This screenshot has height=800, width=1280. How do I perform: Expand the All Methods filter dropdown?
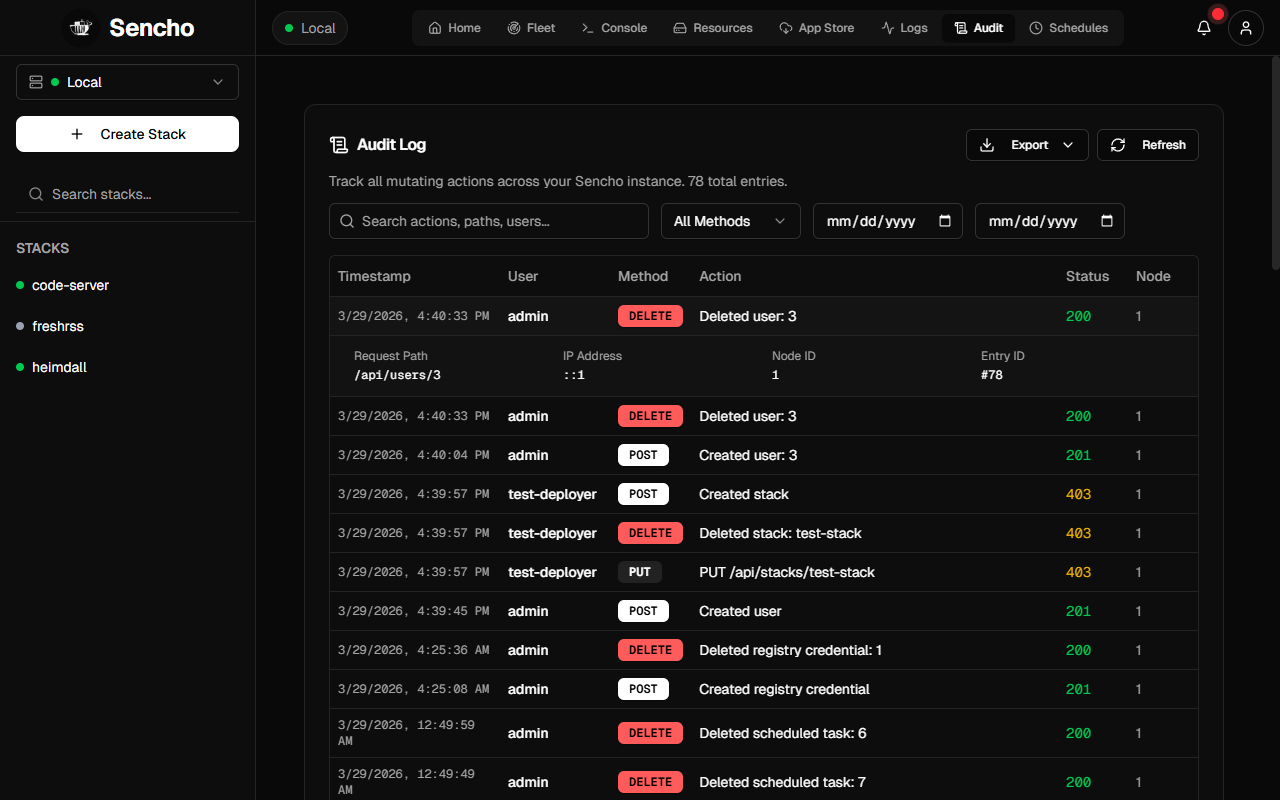[731, 221]
